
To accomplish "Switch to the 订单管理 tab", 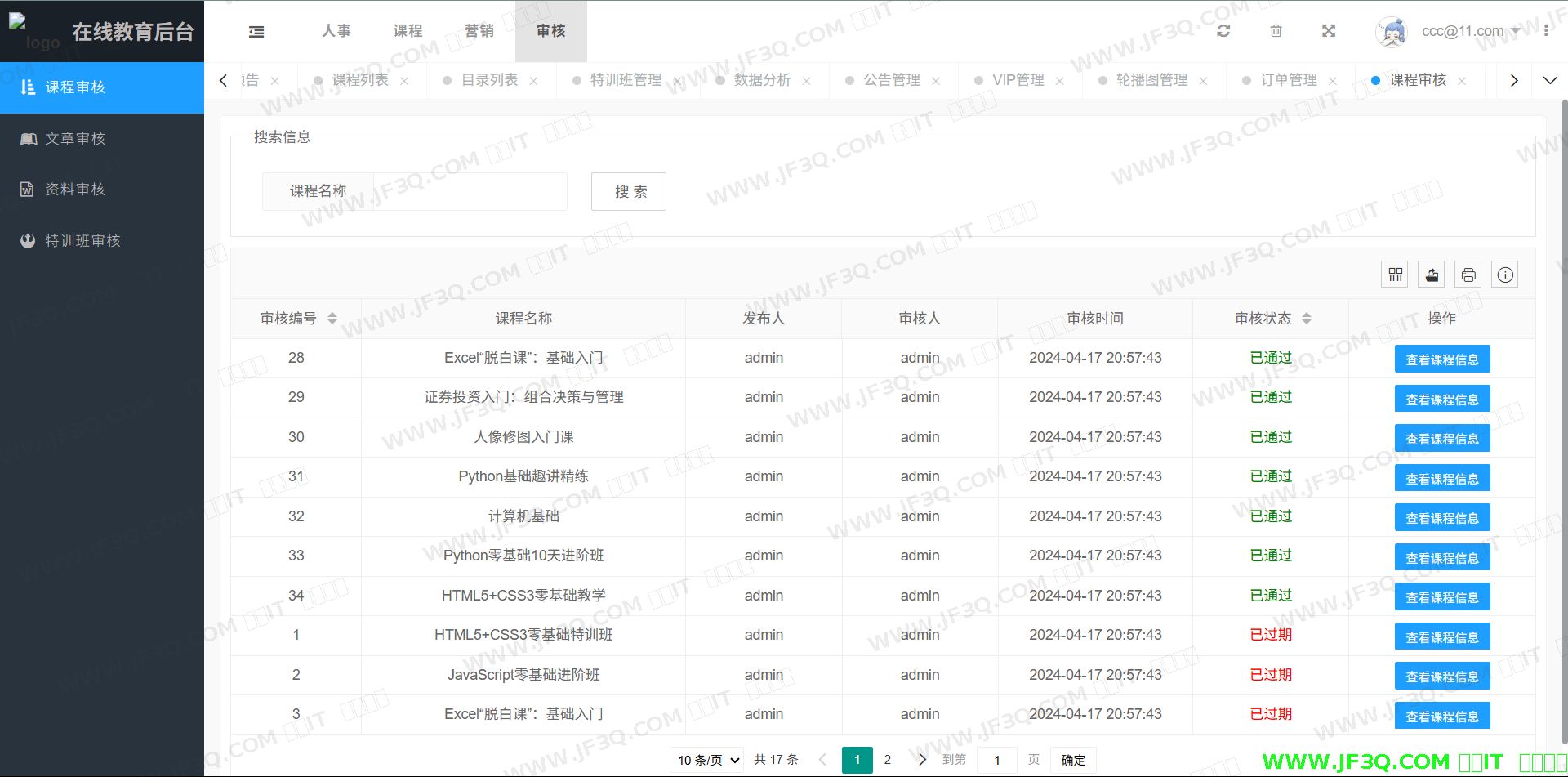I will [x=1288, y=80].
